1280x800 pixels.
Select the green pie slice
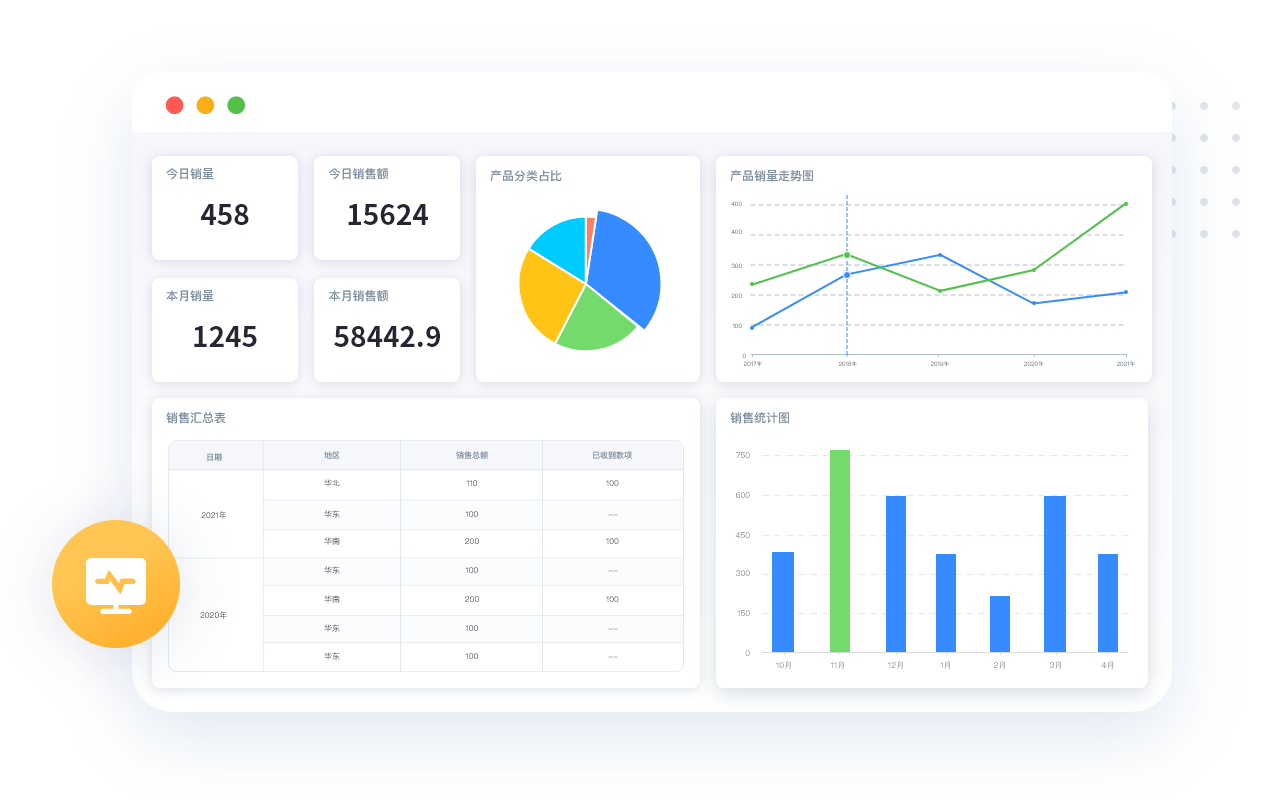click(595, 318)
